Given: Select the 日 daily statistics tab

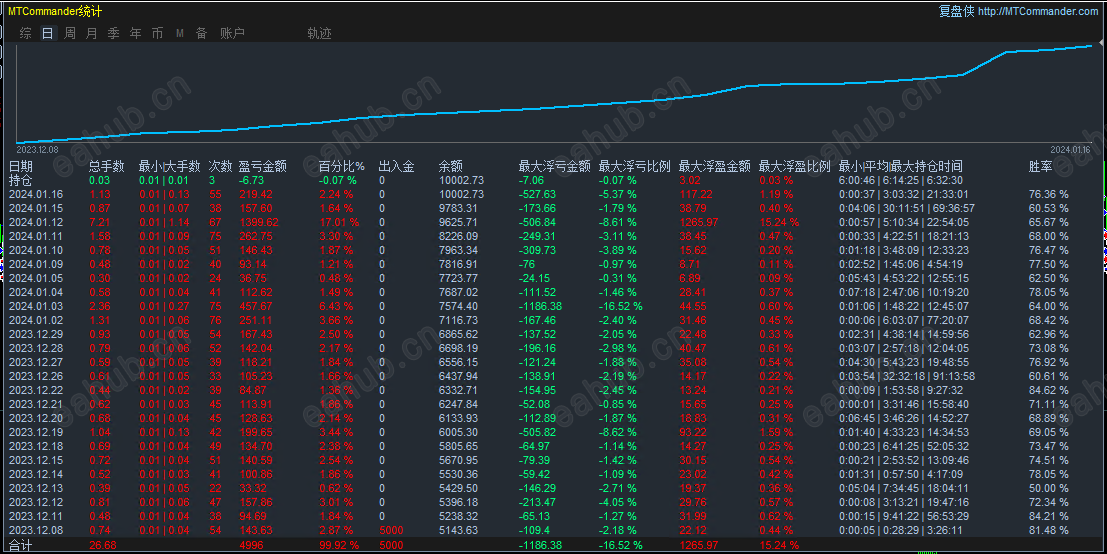Looking at the screenshot, I should [x=47, y=33].
